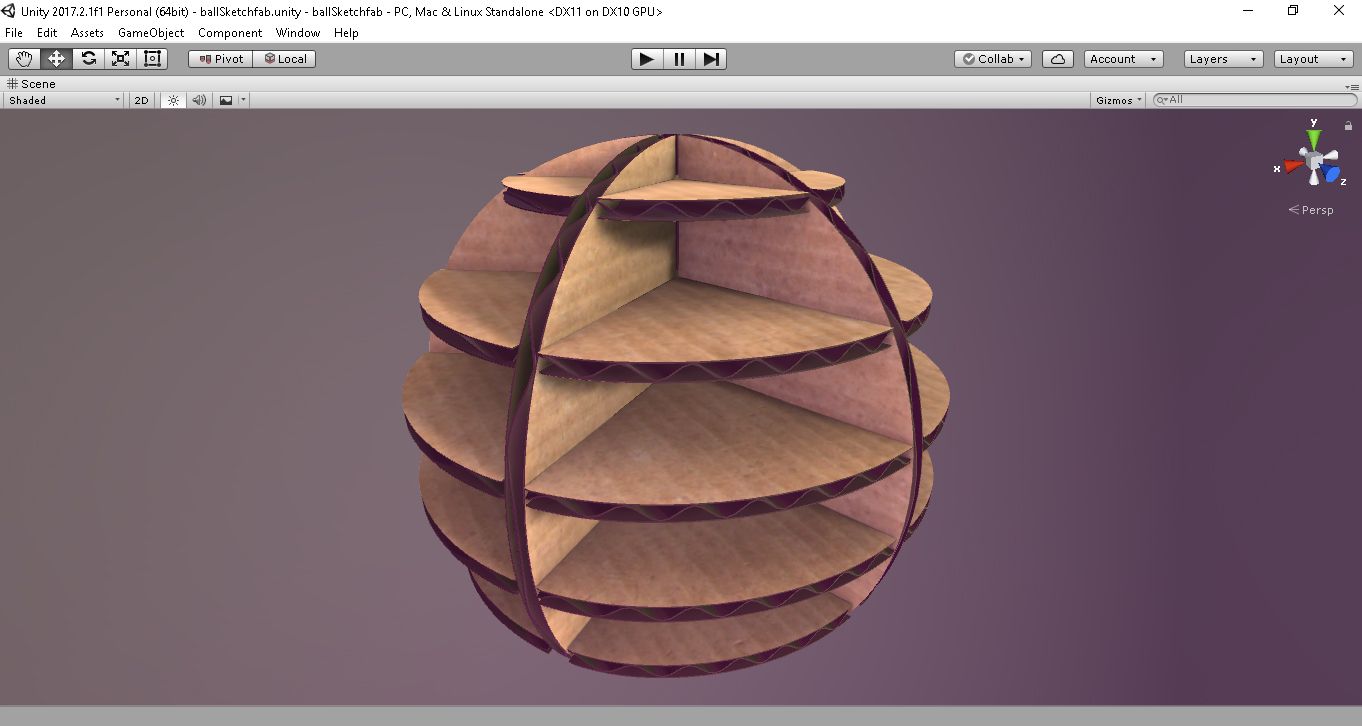Click the blue Z axis cone

(1329, 174)
